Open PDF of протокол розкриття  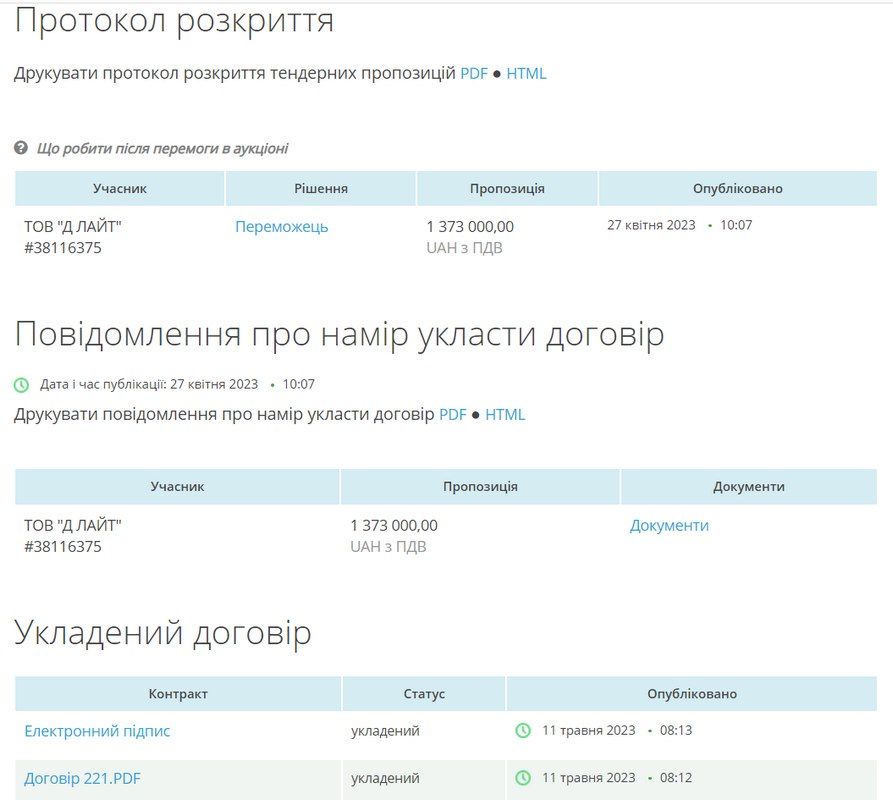point(473,73)
